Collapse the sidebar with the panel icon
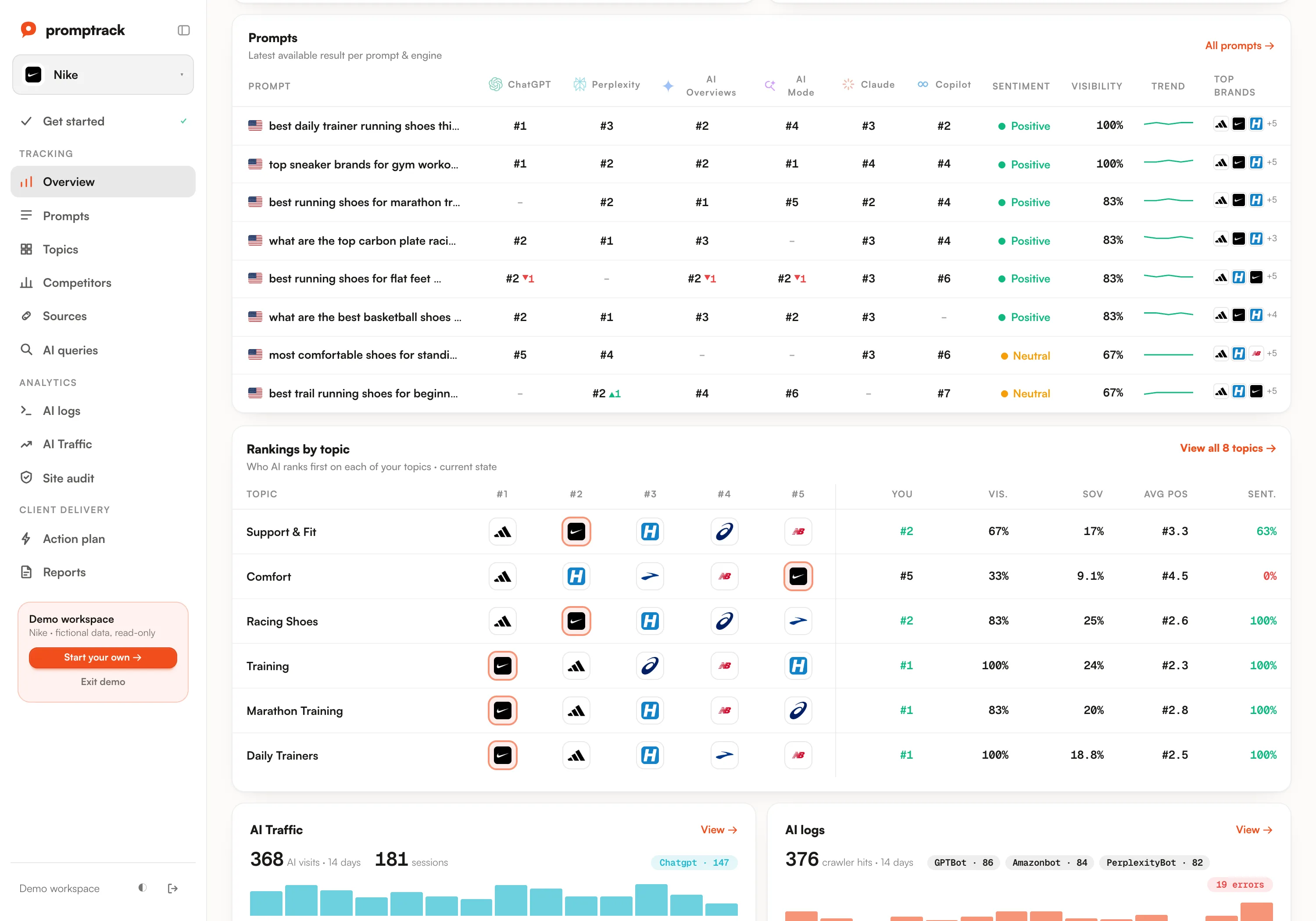The width and height of the screenshot is (1316, 921). pos(183,30)
